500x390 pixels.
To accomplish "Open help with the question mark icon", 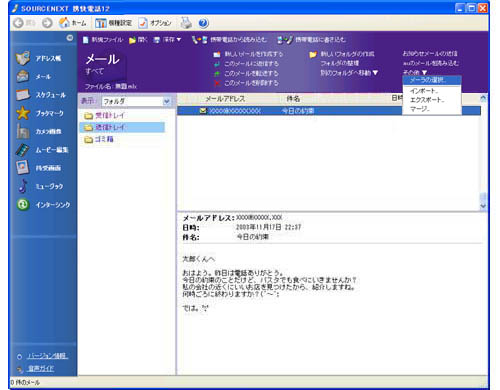I will (203, 23).
